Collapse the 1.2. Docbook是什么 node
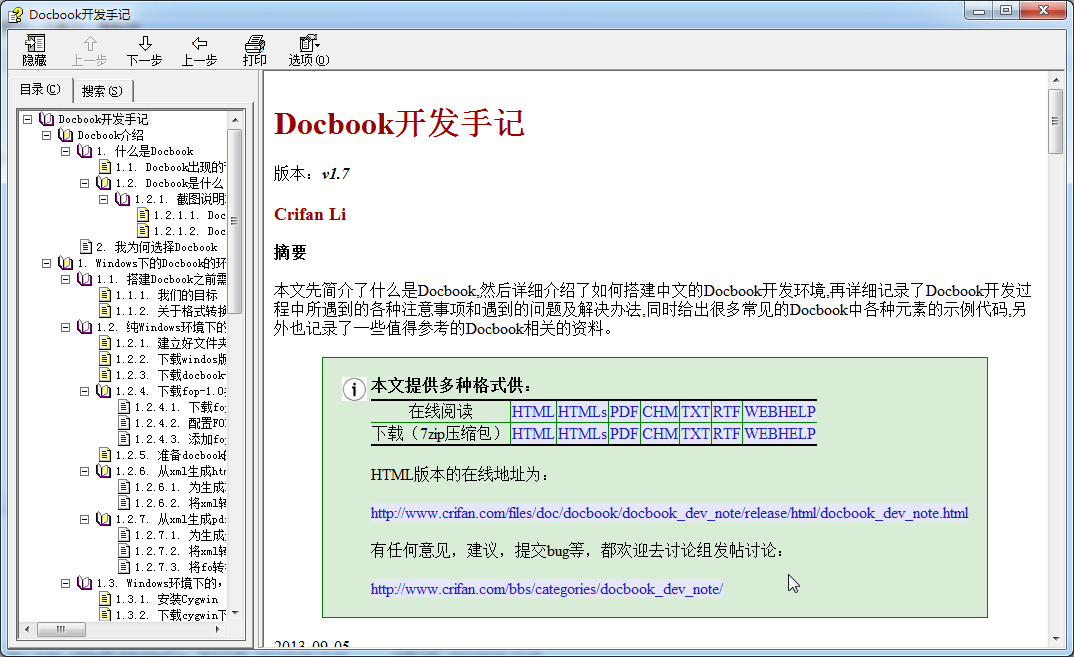The image size is (1074, 657). click(85, 183)
